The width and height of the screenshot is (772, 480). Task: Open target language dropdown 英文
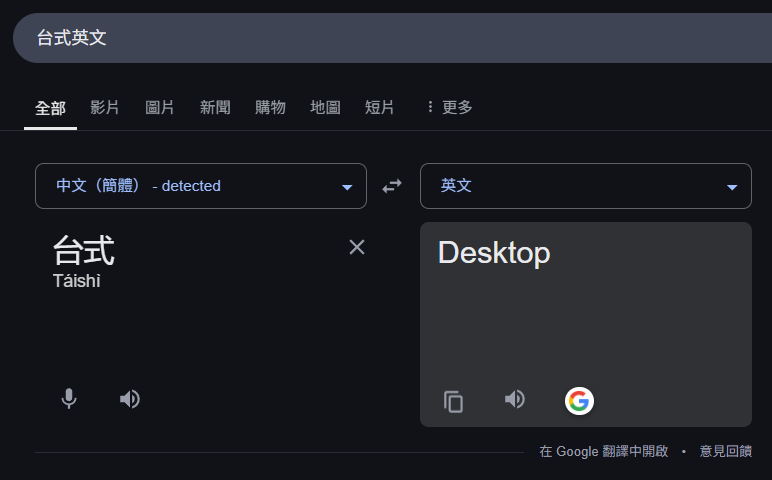click(586, 186)
